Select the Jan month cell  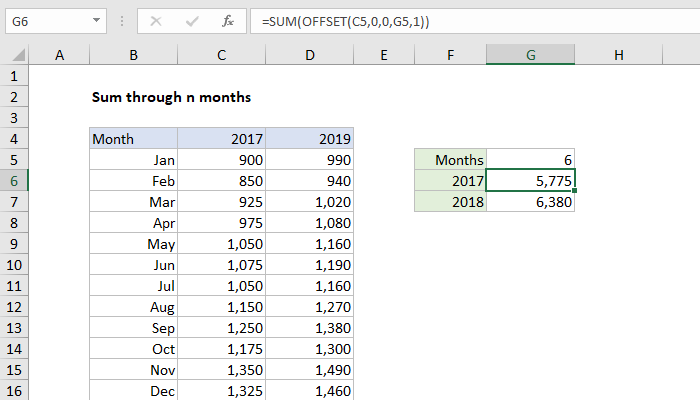[133, 160]
